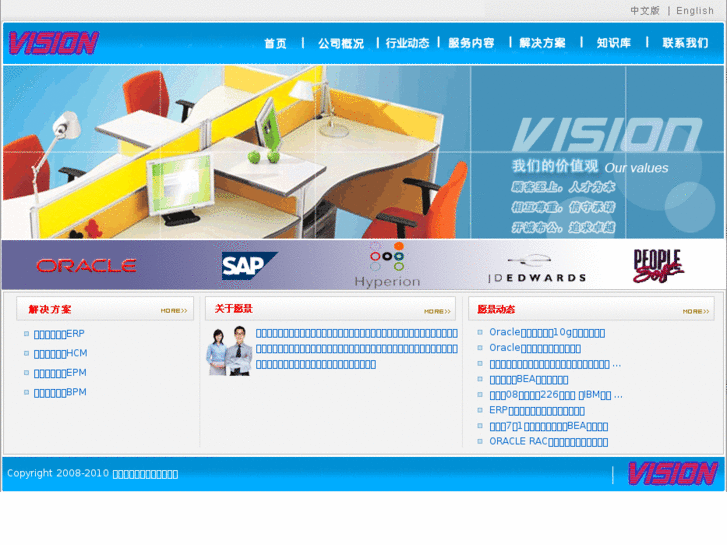Open the EPM solution link
Viewport: 727px width, 545px height.
pyautogui.click(x=60, y=373)
